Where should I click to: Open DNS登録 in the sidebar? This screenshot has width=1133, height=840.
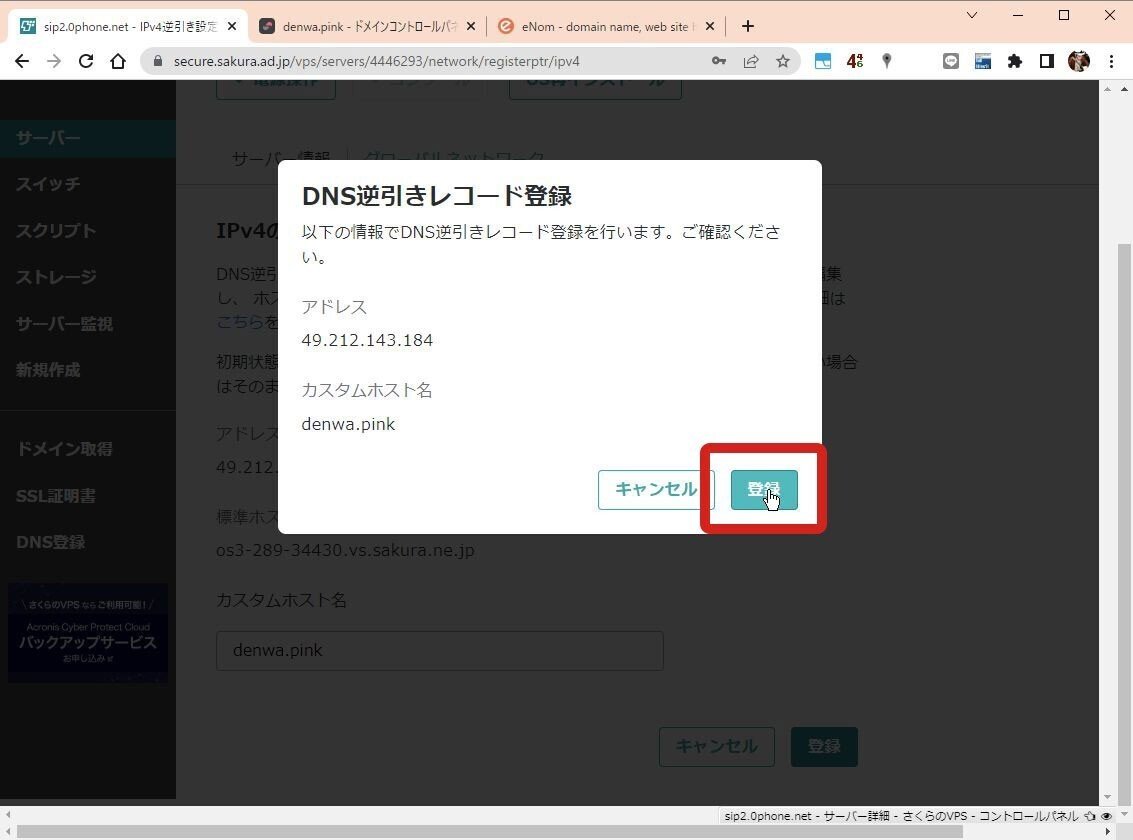click(x=51, y=542)
